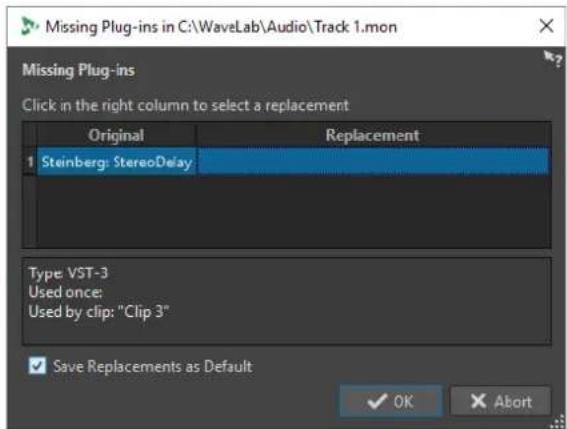Click the Save Replacements as Default label
Screen dimensions: 567x429
click(x=152, y=366)
